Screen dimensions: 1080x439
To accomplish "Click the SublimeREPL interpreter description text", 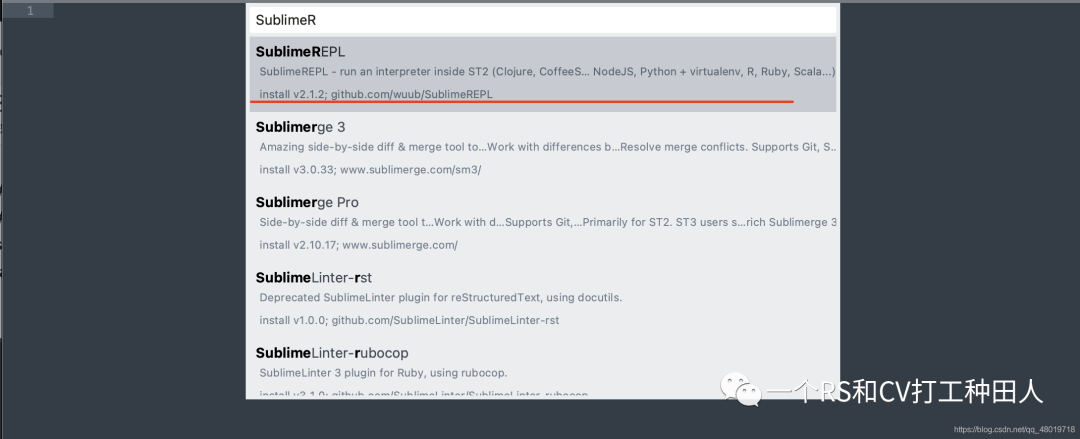I will point(546,72).
